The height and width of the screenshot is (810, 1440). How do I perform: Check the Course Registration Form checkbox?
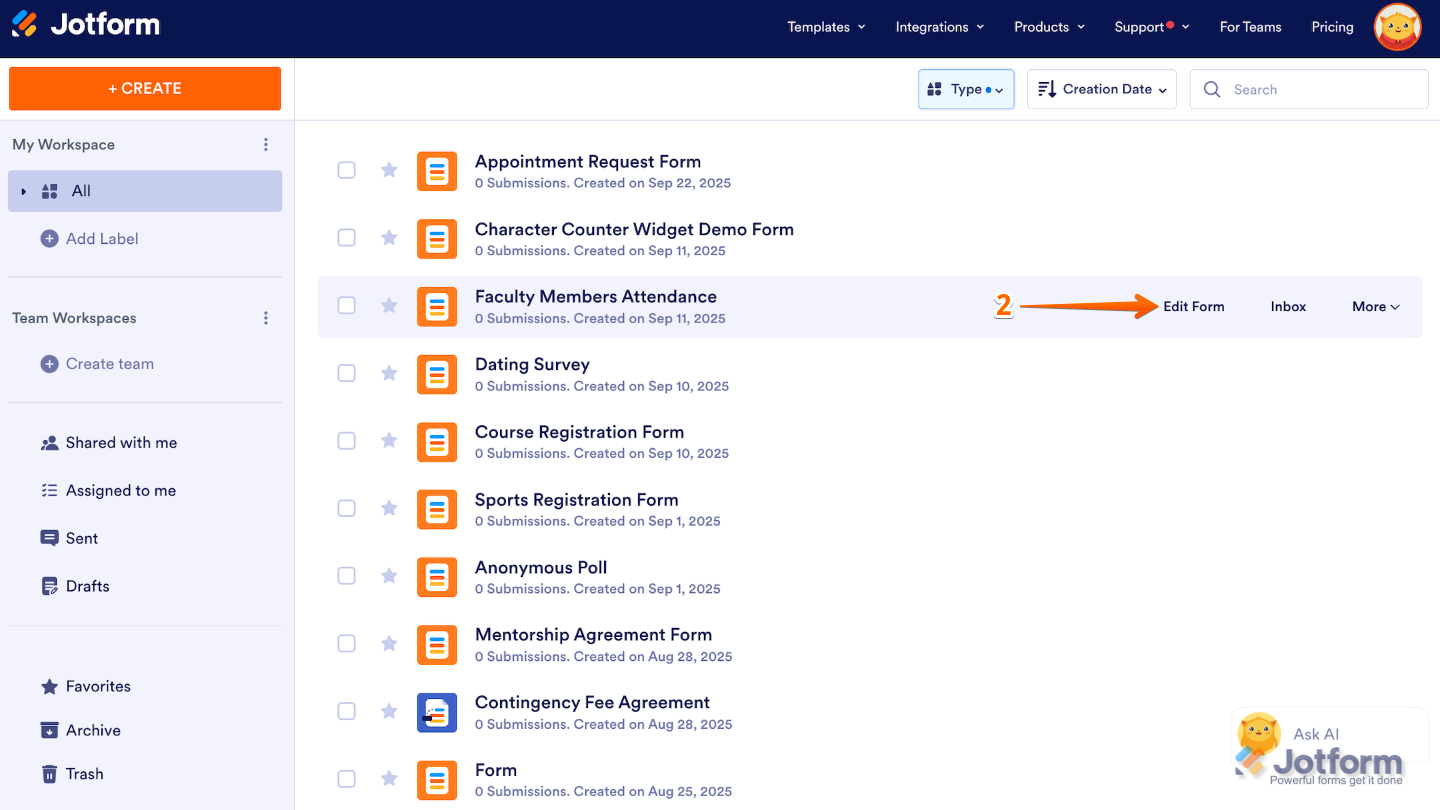[x=346, y=441]
